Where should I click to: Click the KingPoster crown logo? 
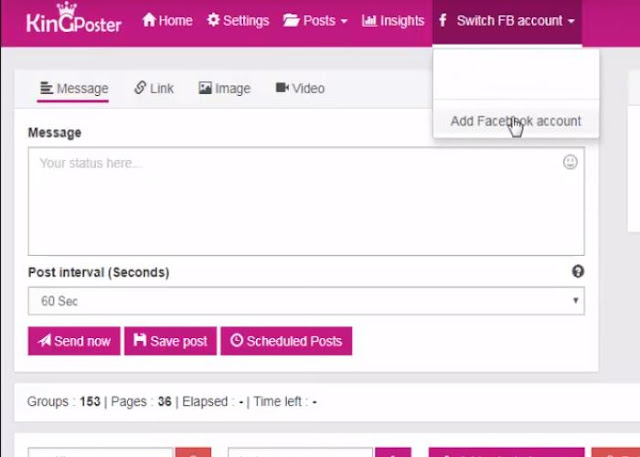point(73,18)
